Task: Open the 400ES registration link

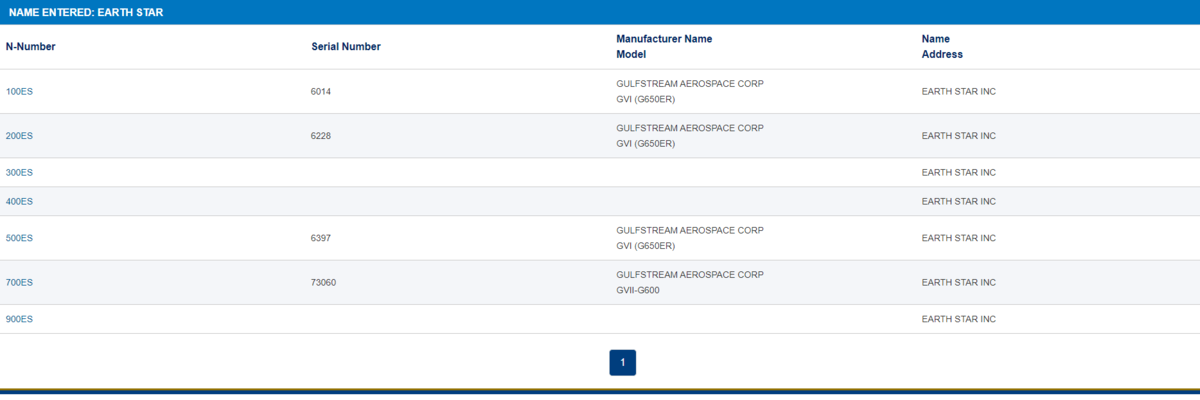Action: [19, 202]
